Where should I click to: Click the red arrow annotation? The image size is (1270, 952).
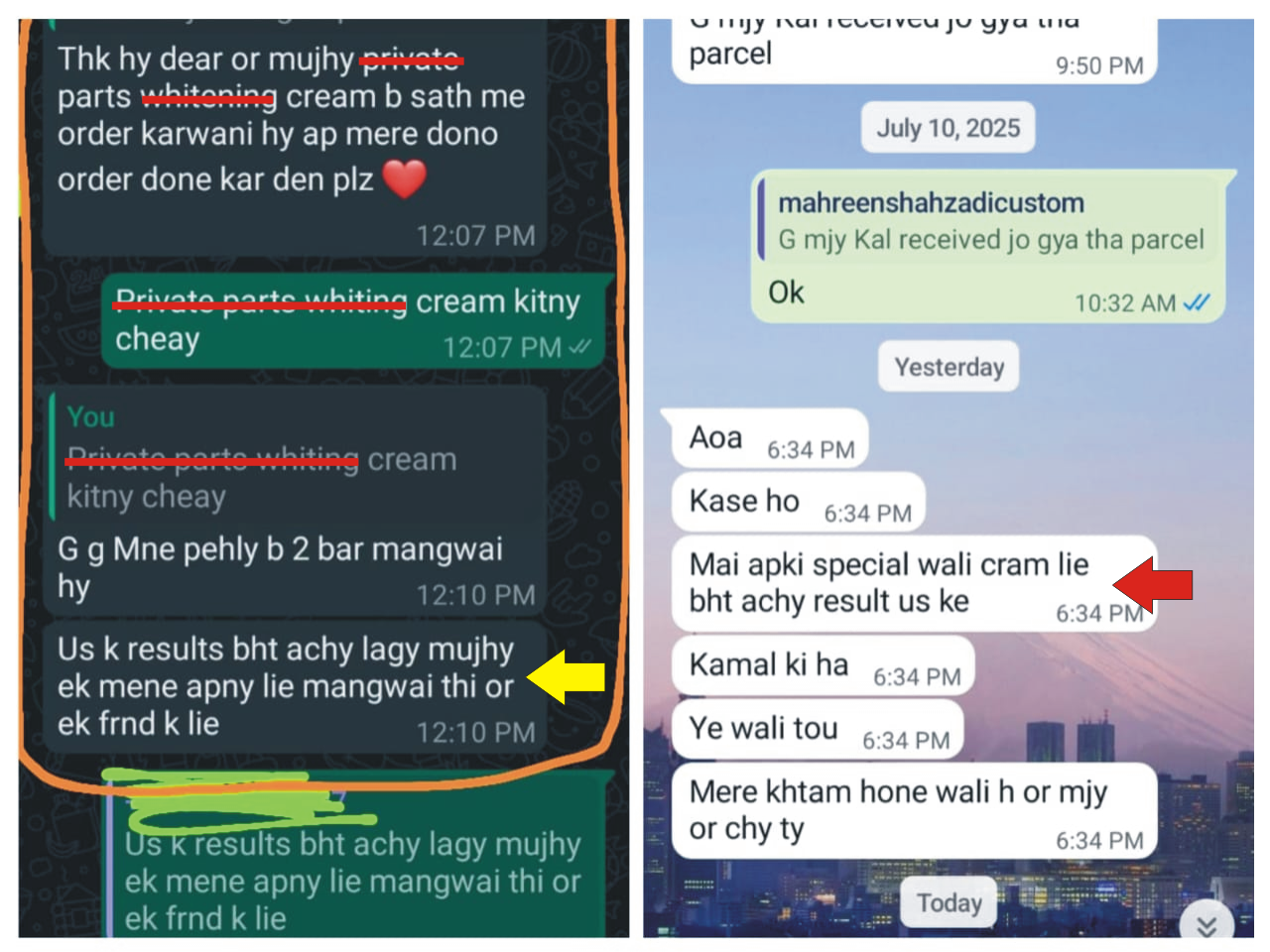1153,585
